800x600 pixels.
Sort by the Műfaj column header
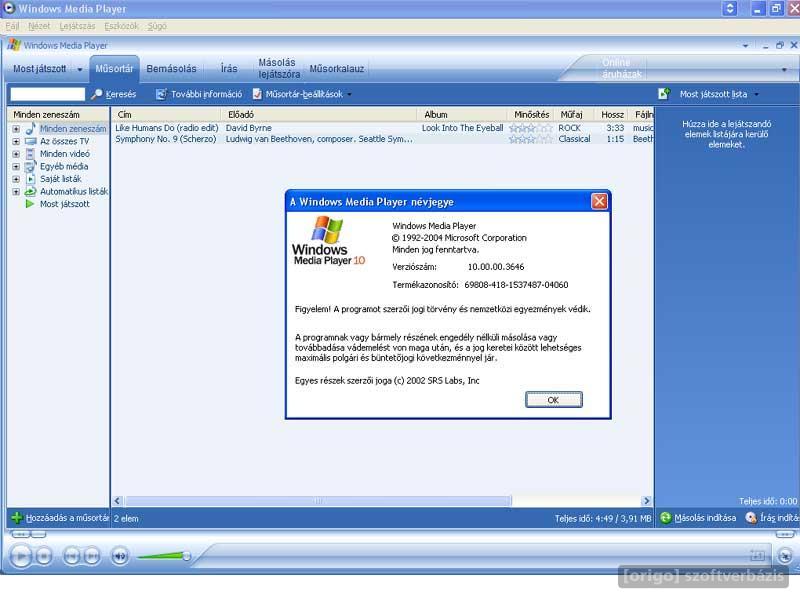pyautogui.click(x=575, y=115)
